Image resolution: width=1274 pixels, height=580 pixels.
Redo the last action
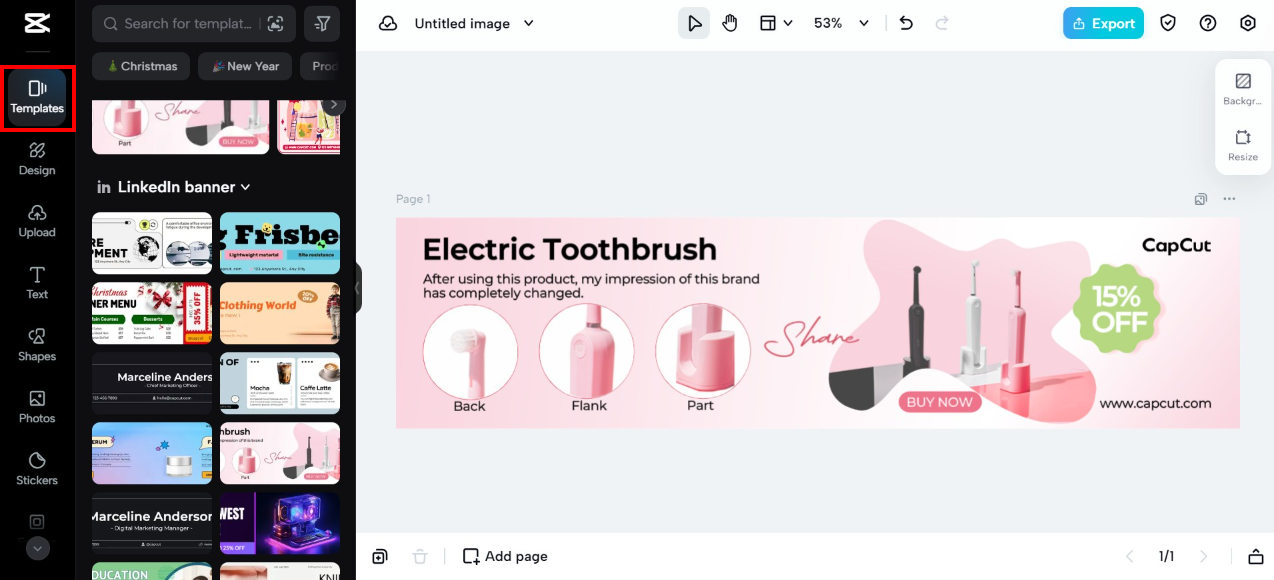pyautogui.click(x=942, y=23)
